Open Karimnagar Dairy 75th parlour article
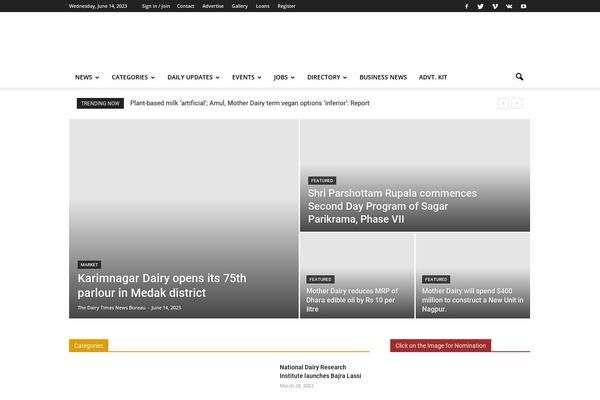Image resolution: width=600 pixels, height=400 pixels. pyautogui.click(x=162, y=285)
